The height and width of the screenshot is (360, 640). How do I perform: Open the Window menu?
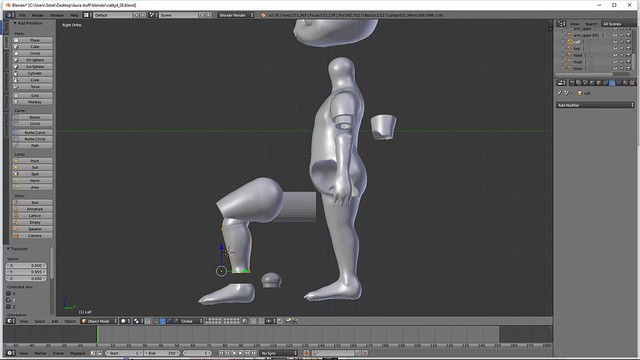57,15
